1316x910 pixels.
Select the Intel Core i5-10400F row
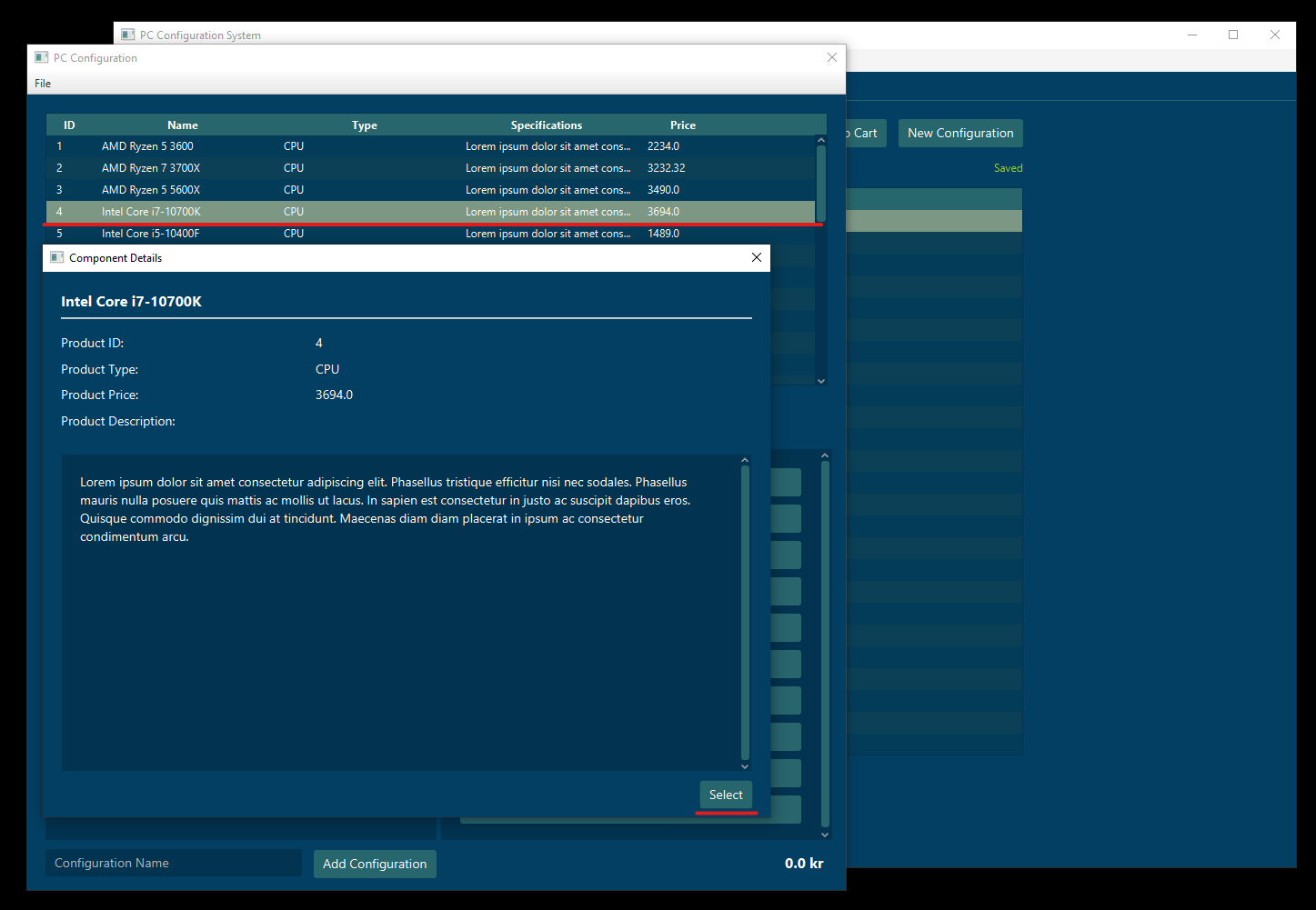(x=430, y=234)
